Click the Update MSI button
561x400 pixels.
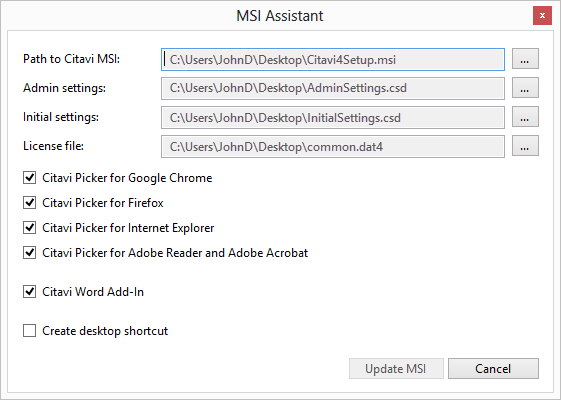(x=396, y=369)
